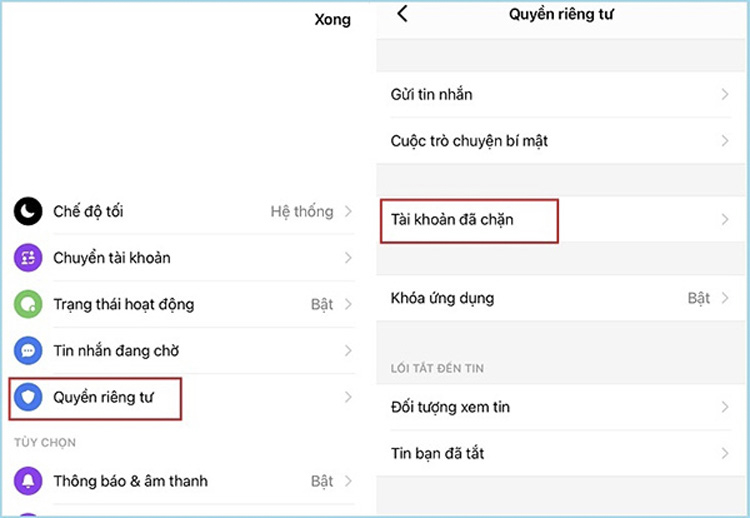Open Tin nhắn đang chờ
Image resolution: width=750 pixels, height=518 pixels.
click(184, 351)
